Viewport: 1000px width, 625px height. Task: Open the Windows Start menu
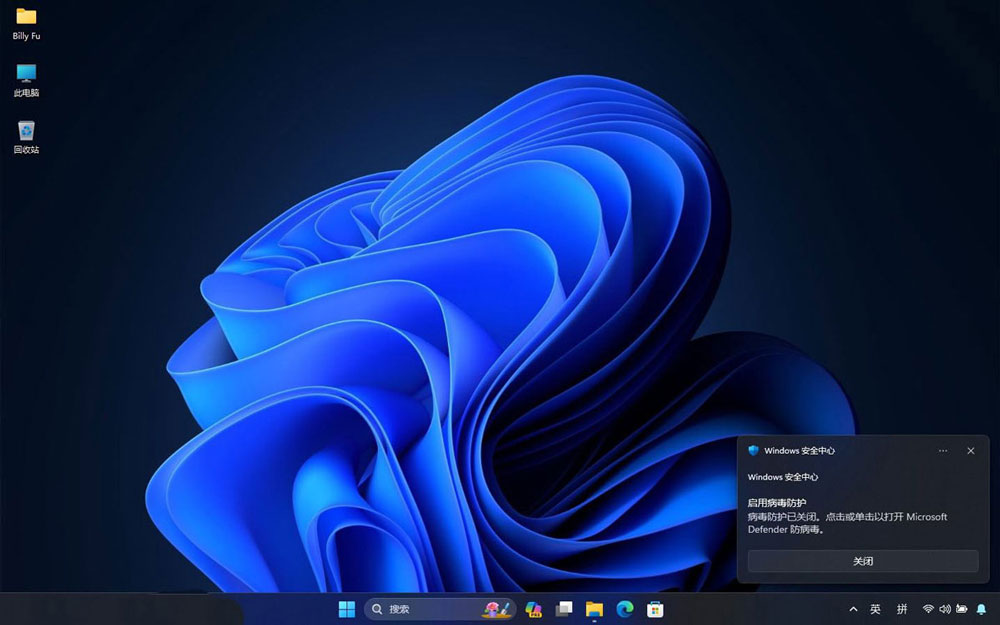click(x=347, y=609)
